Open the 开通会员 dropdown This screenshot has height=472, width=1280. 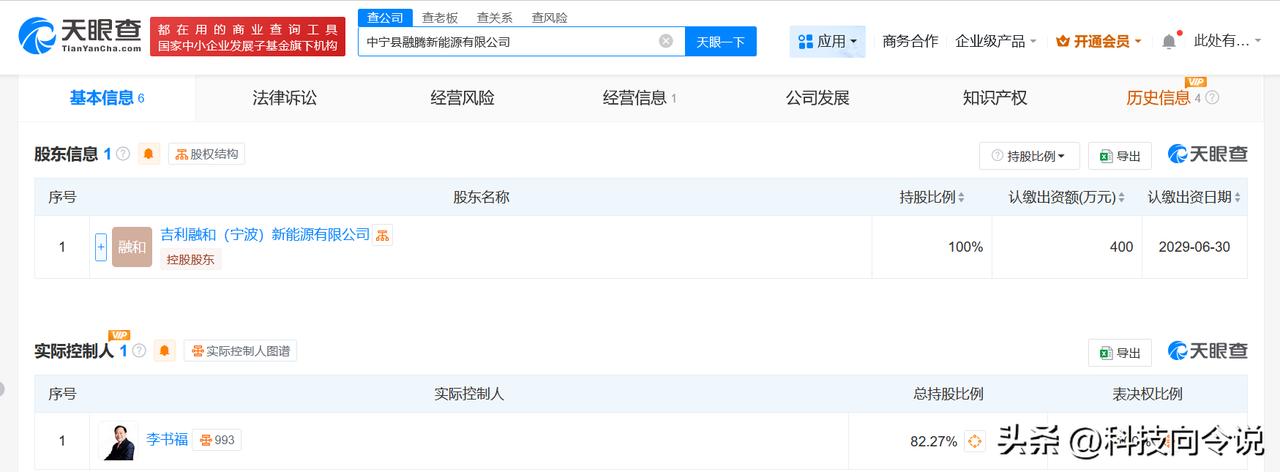coord(1099,41)
